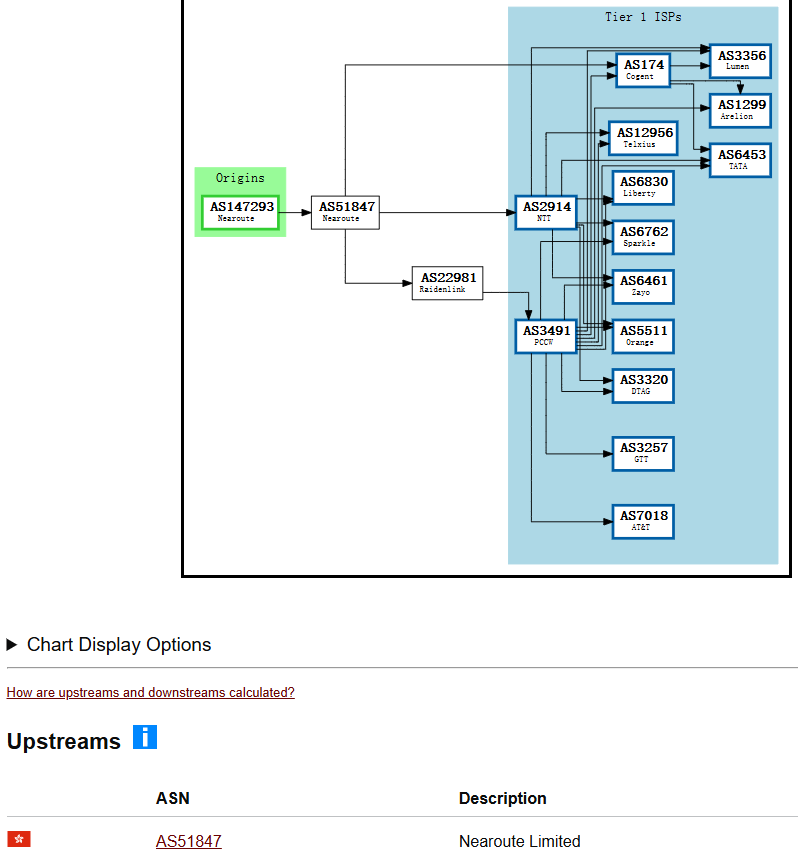
Task: Select the AS2914 NTT node
Action: 546,212
